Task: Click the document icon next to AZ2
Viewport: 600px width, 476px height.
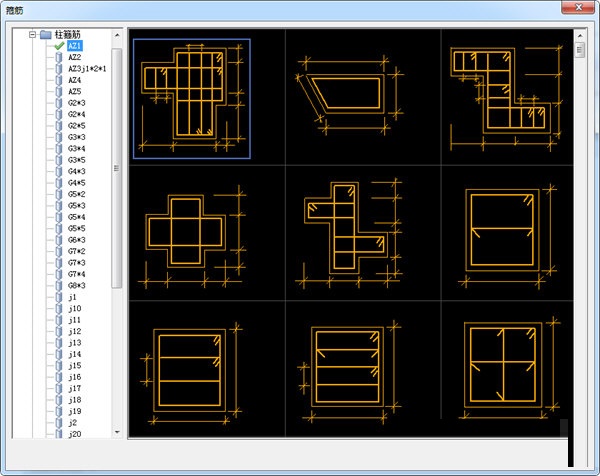Action: coord(59,57)
